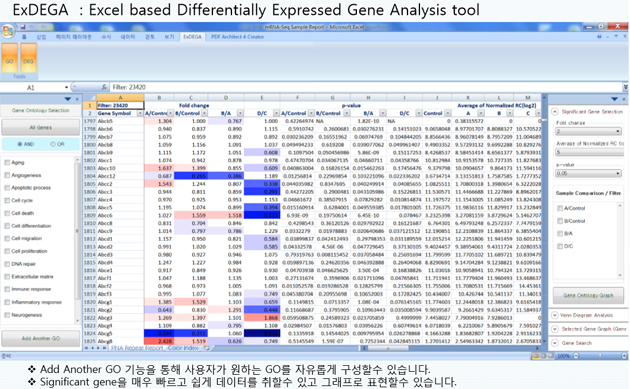Image resolution: width=630 pixels, height=389 pixels.
Task: Click the zoom out minus icon in status bar
Action: [576, 356]
